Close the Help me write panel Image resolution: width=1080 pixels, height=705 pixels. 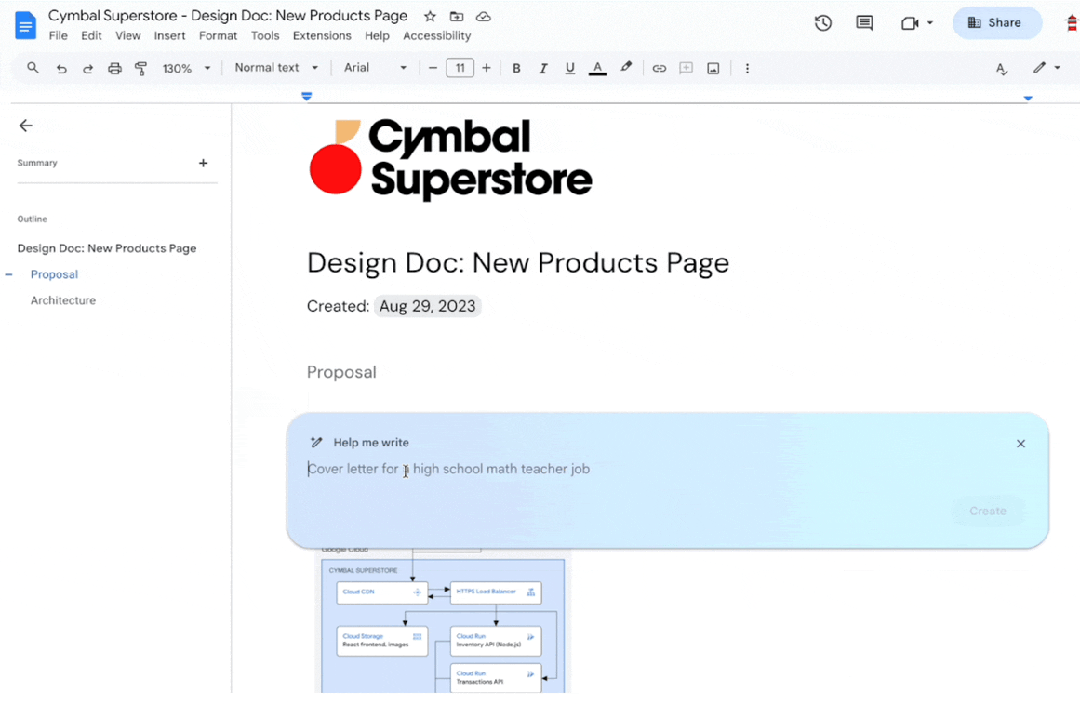click(1021, 443)
